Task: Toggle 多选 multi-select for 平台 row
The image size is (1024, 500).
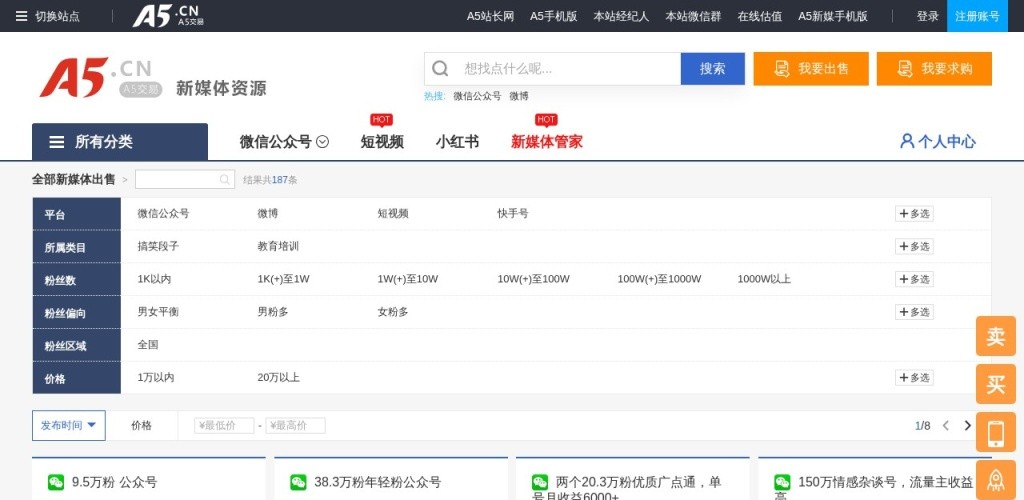Action: [914, 213]
